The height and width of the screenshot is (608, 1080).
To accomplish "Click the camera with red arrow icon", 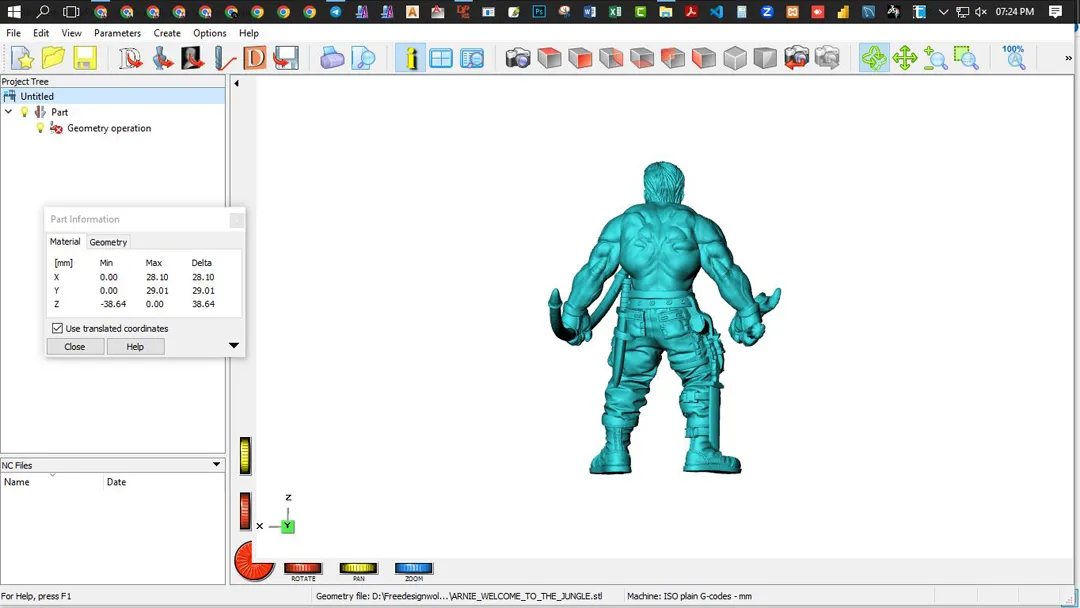I will click(x=796, y=59).
